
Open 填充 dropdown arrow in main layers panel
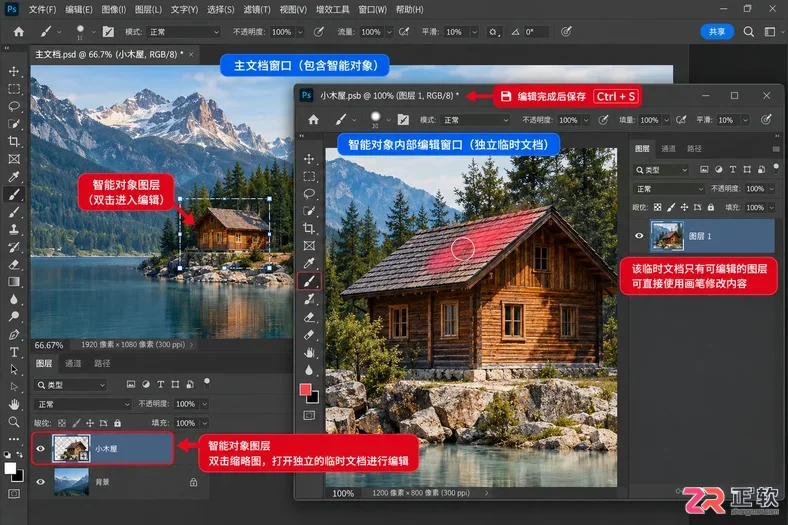click(205, 423)
